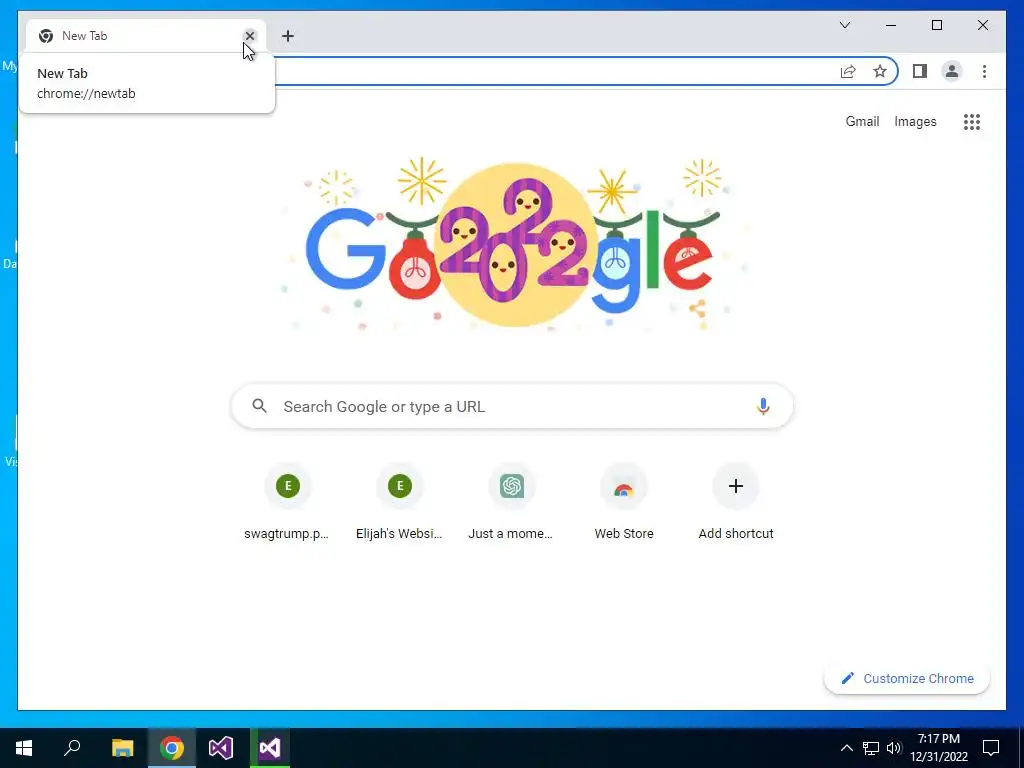Minimize the Chrome window
This screenshot has width=1024, height=768.
point(891,25)
